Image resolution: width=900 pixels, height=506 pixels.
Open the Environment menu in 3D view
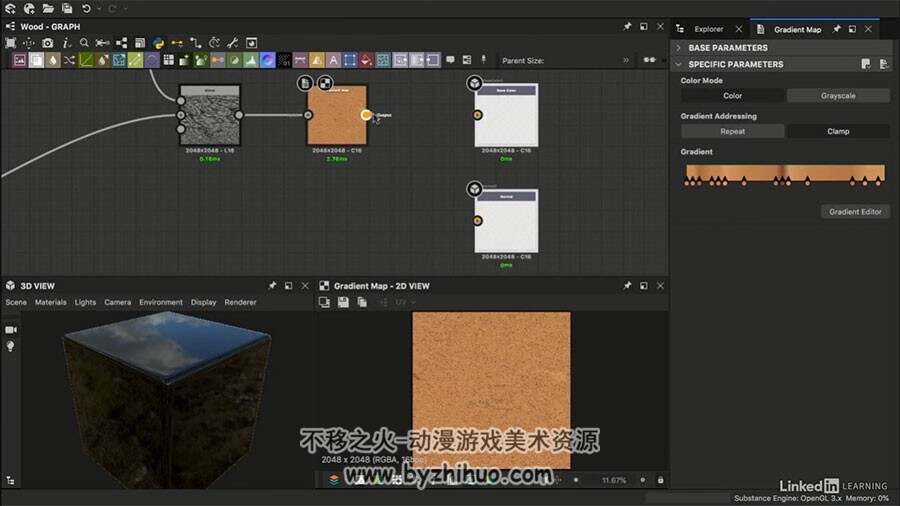coord(161,302)
